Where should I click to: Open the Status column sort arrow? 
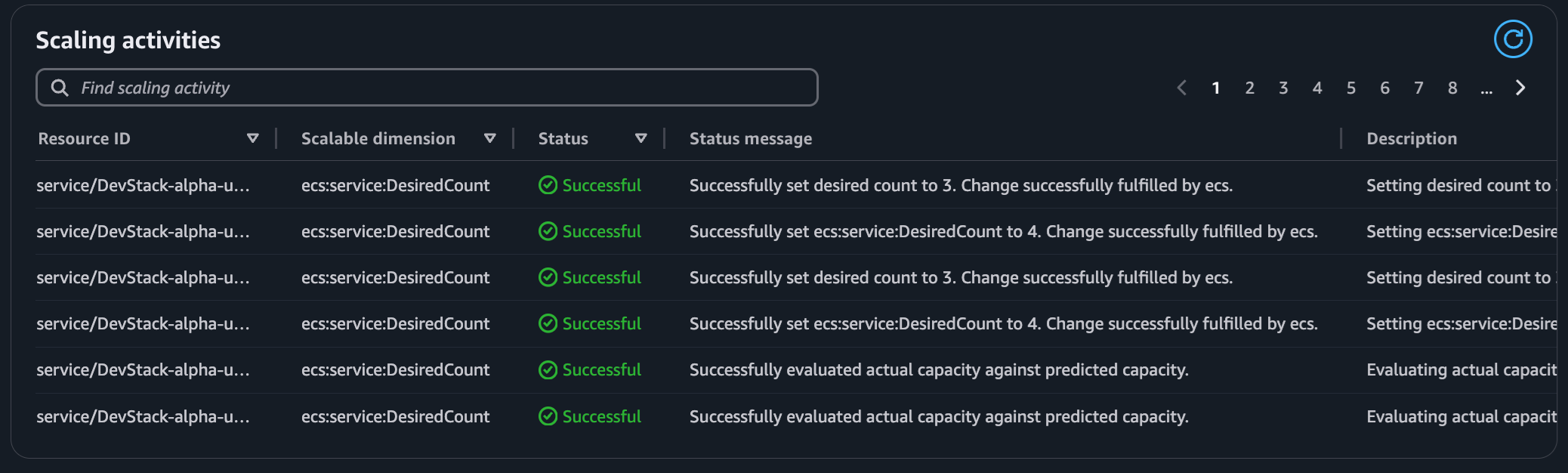pos(640,138)
